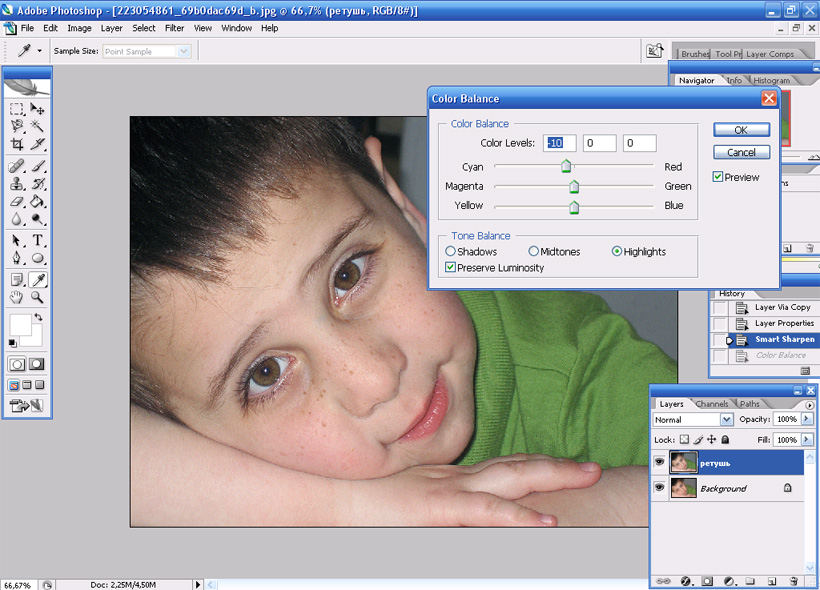Open the layer blend mode dropdown
This screenshot has height=590, width=820.
pyautogui.click(x=726, y=419)
